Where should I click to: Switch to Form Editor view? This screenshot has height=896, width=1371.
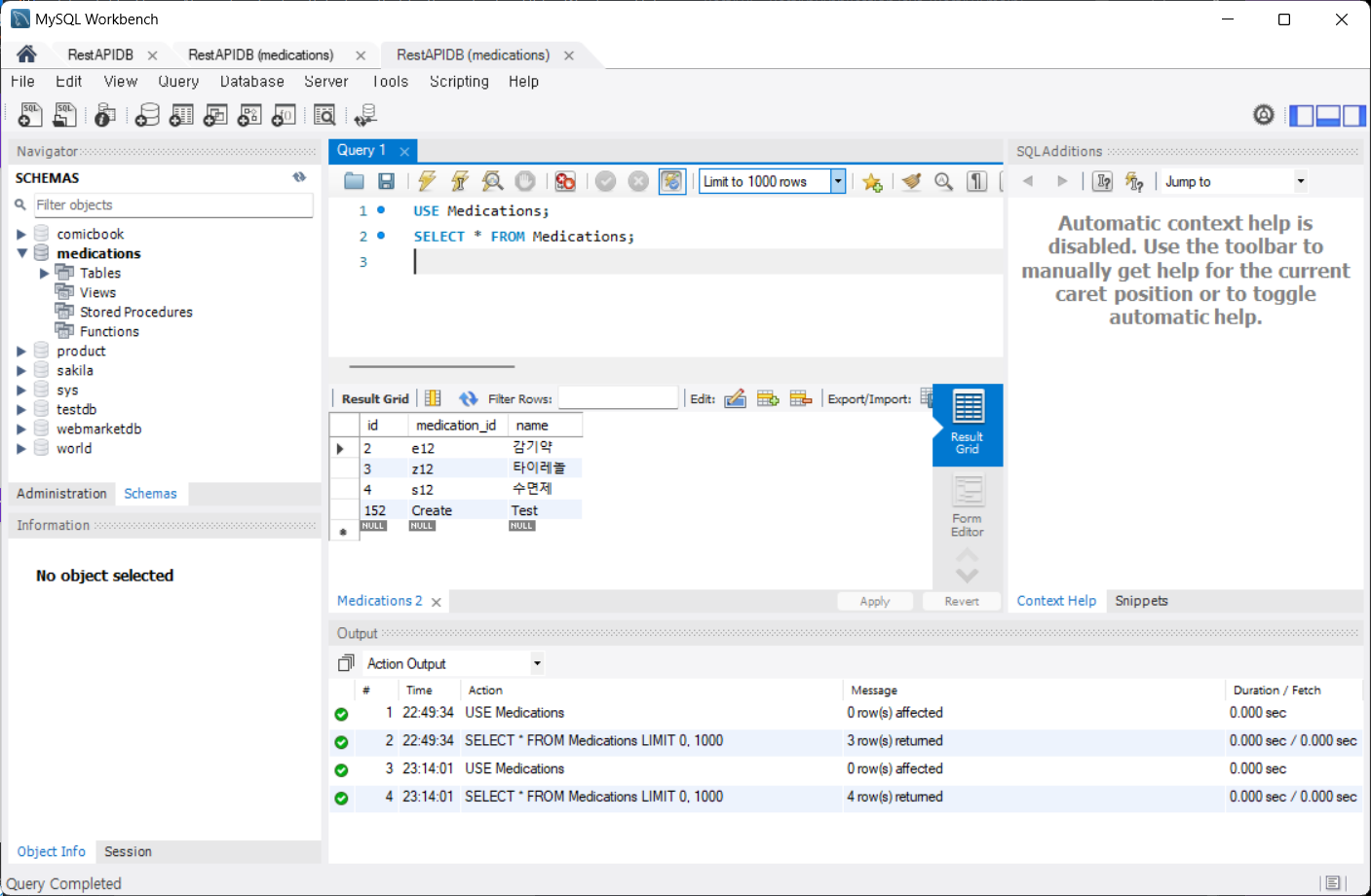pyautogui.click(x=968, y=506)
